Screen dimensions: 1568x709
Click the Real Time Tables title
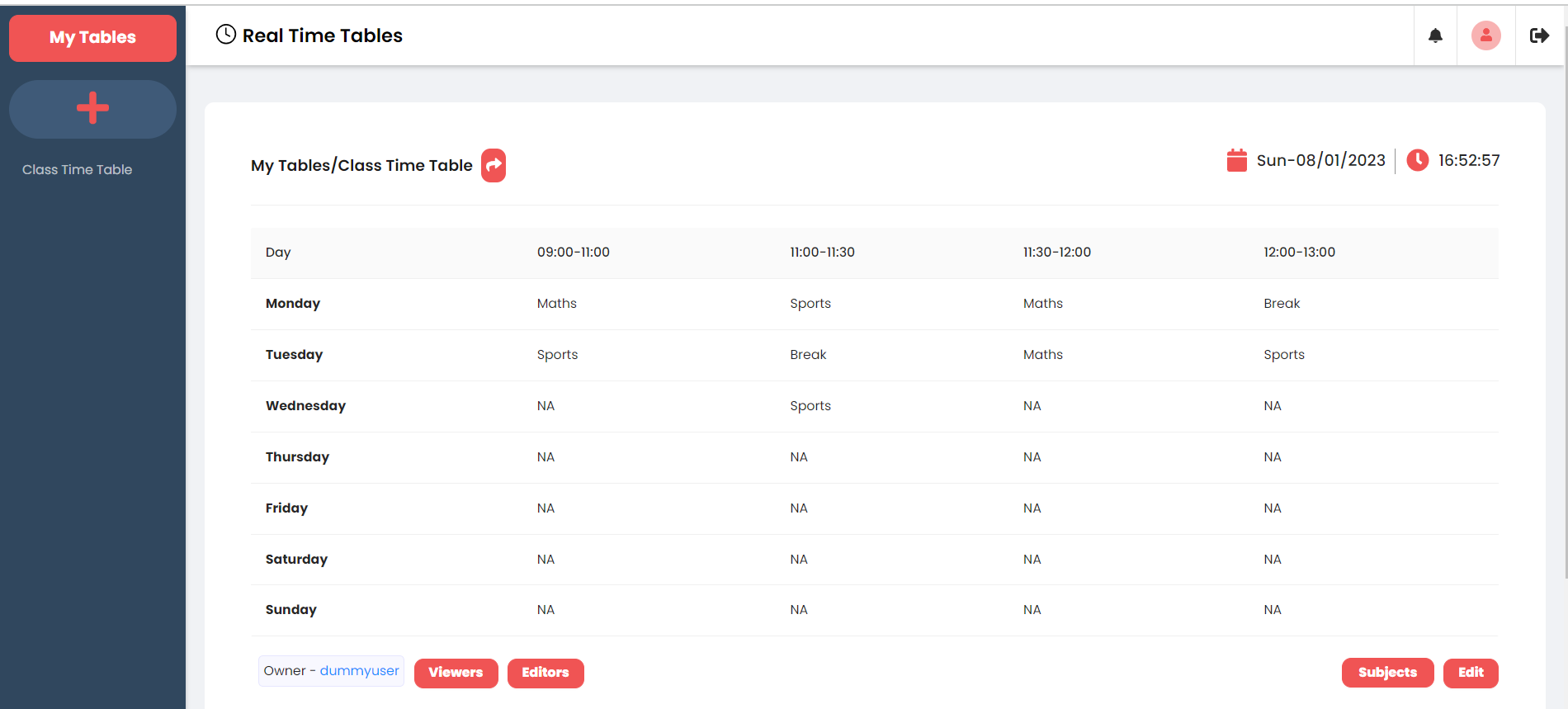[x=323, y=35]
